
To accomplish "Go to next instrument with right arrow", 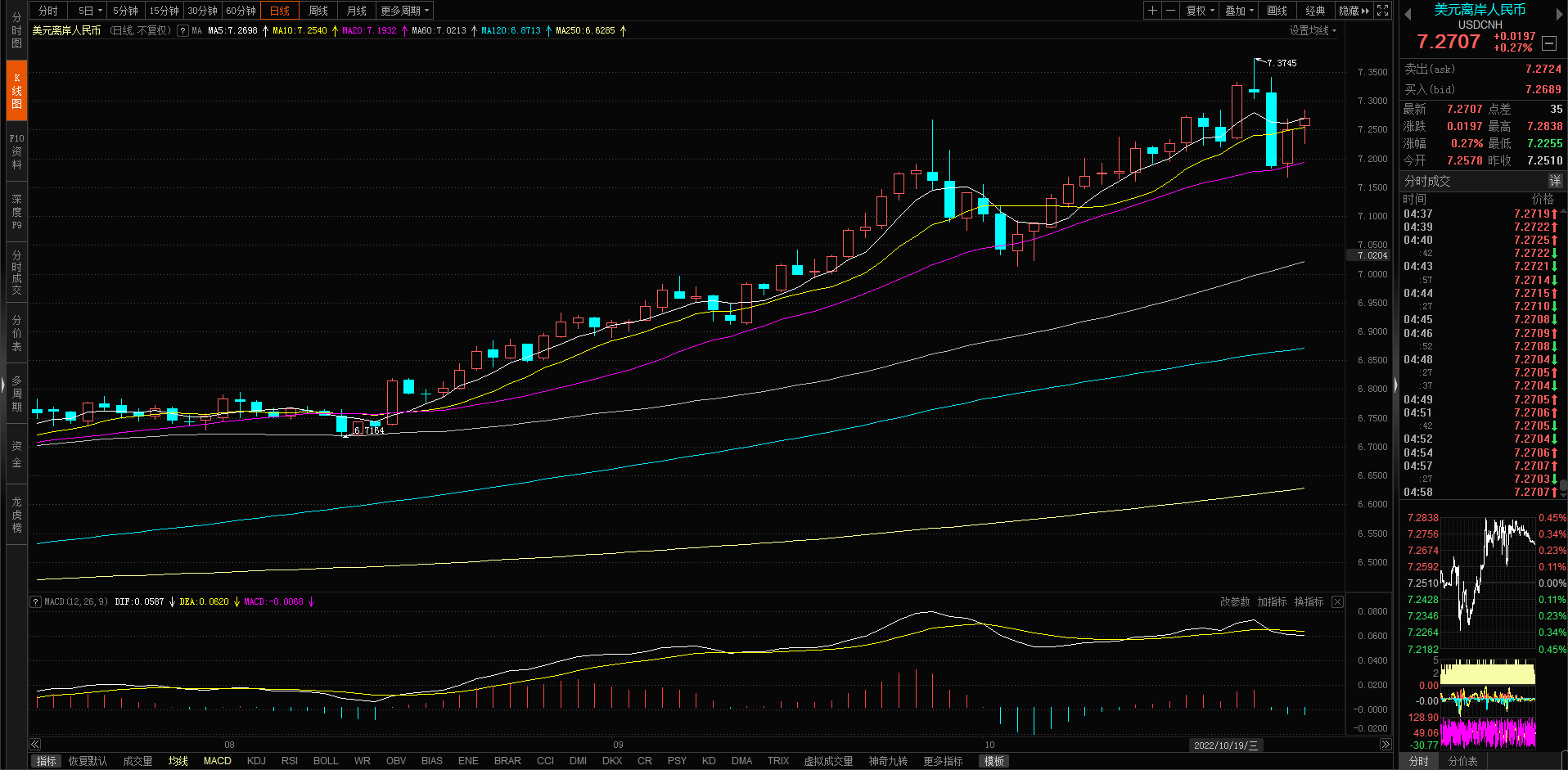I will point(1560,15).
